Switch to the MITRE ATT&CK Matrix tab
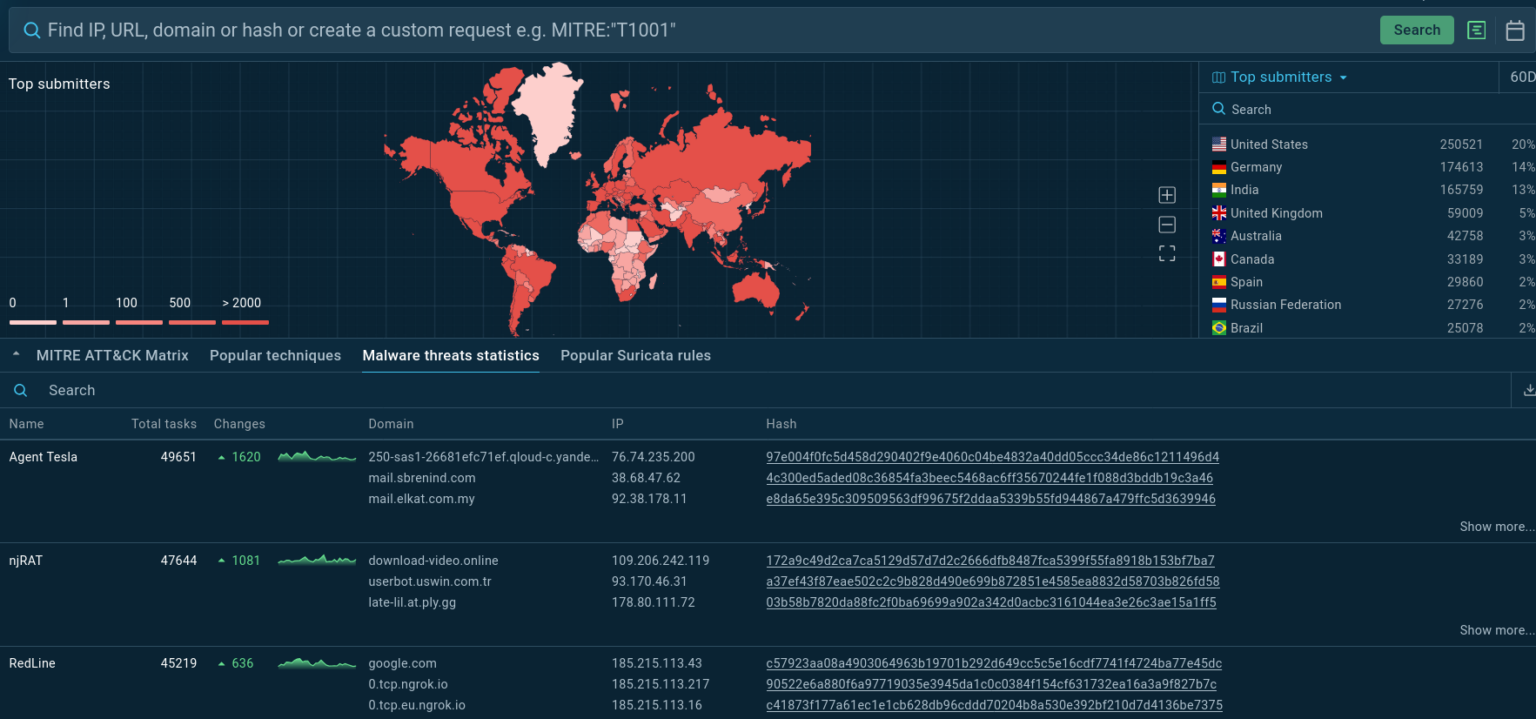Image resolution: width=1536 pixels, height=719 pixels. 112,355
